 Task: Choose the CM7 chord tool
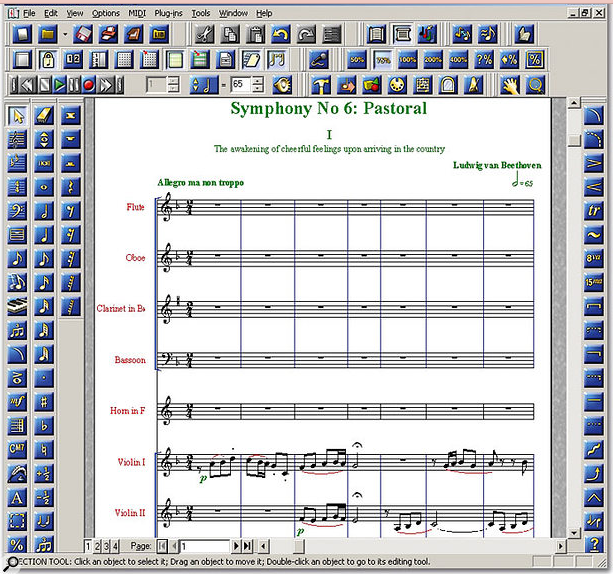pos(17,450)
